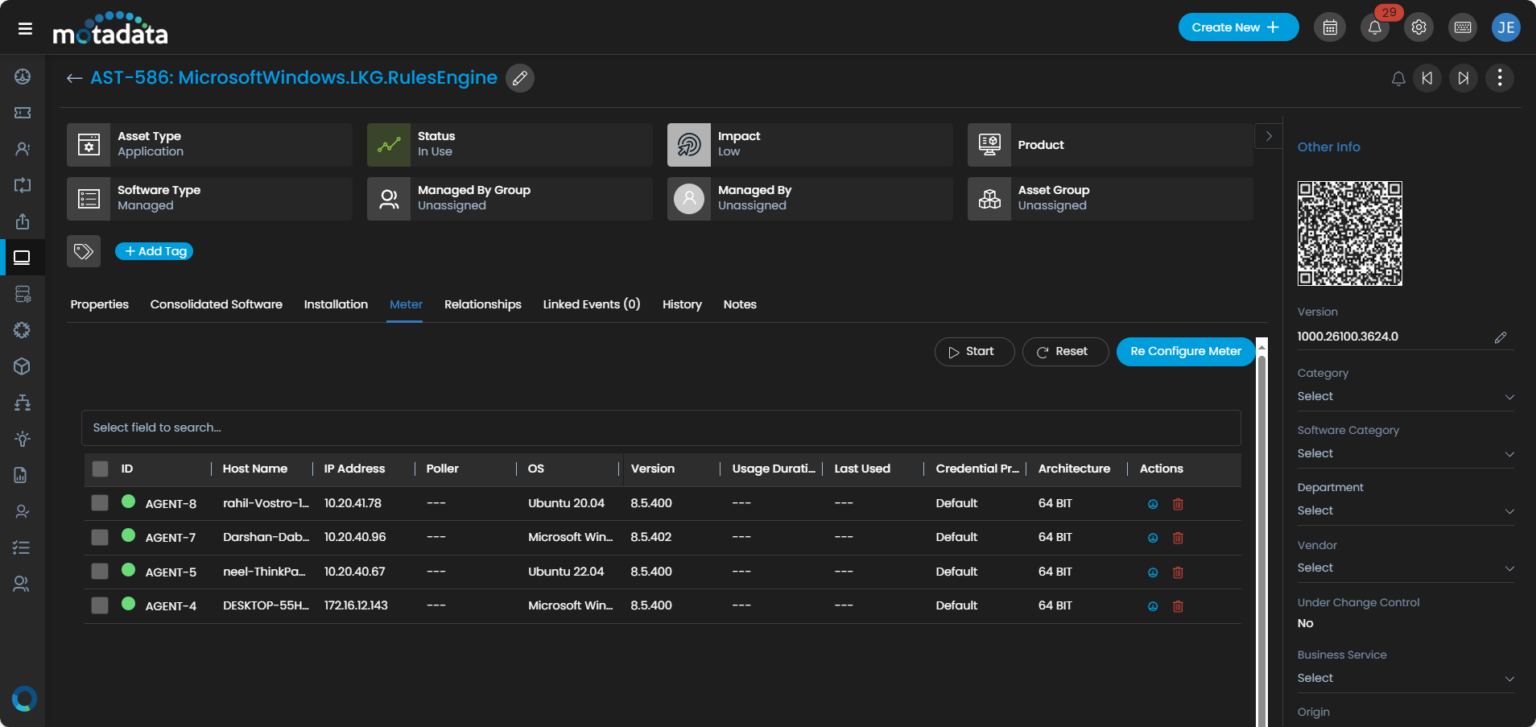Click the blue action icon for AGENT-4
The height and width of the screenshot is (727, 1536).
(1153, 606)
